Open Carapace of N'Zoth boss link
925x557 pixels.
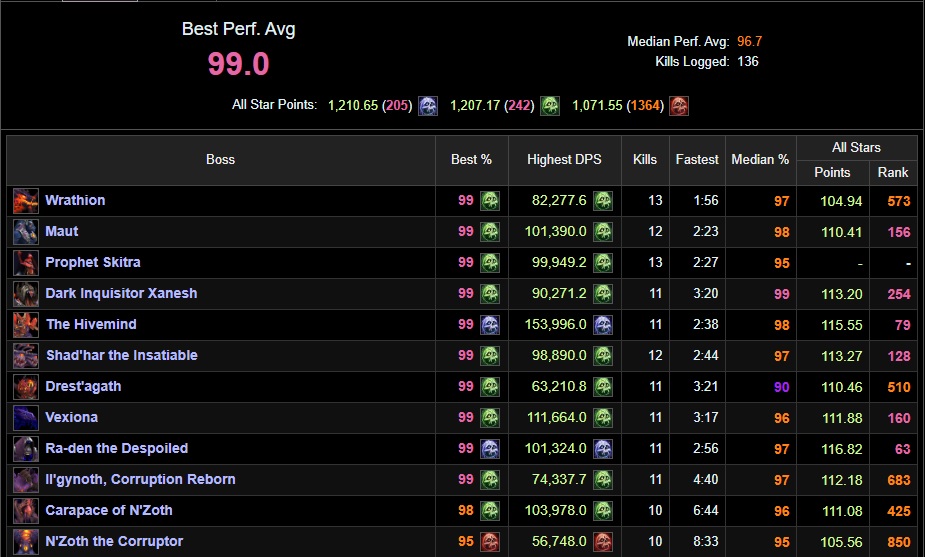tap(109, 511)
